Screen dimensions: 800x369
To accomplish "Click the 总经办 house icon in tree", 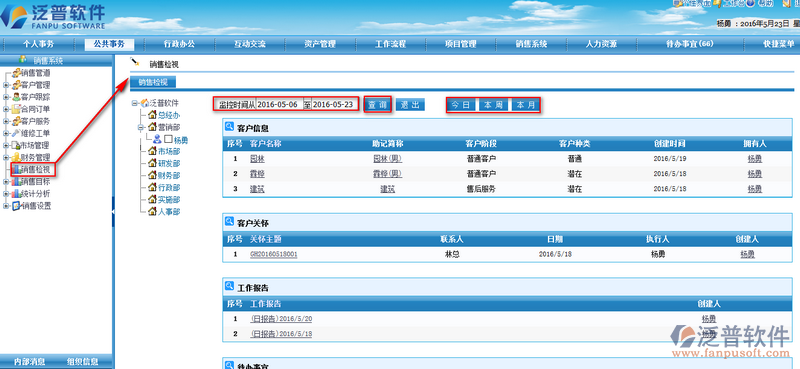I will click(152, 115).
